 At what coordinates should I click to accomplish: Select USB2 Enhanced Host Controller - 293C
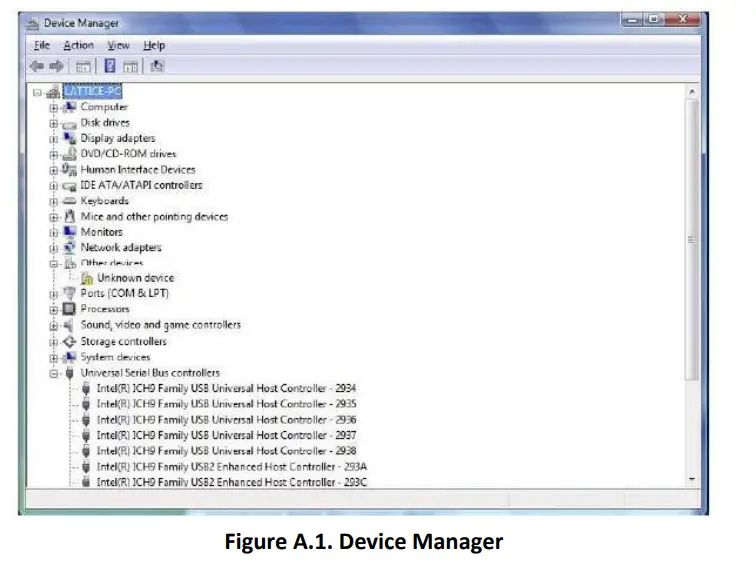click(x=232, y=482)
